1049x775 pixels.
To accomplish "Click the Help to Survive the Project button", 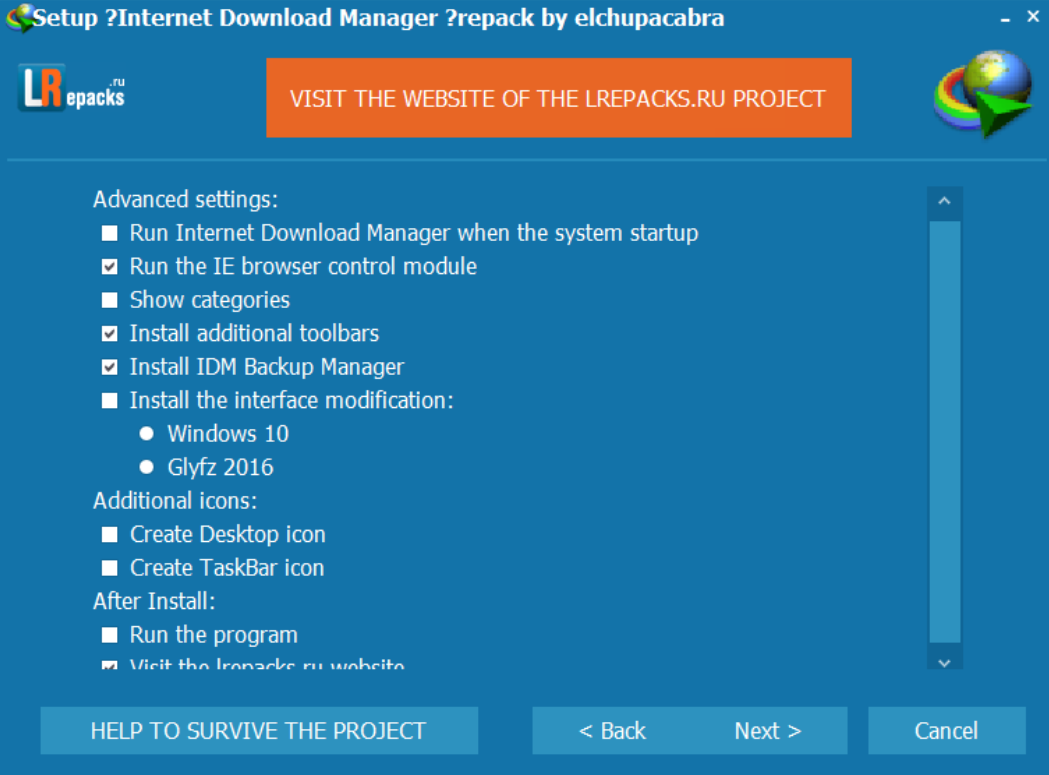I will [259, 730].
